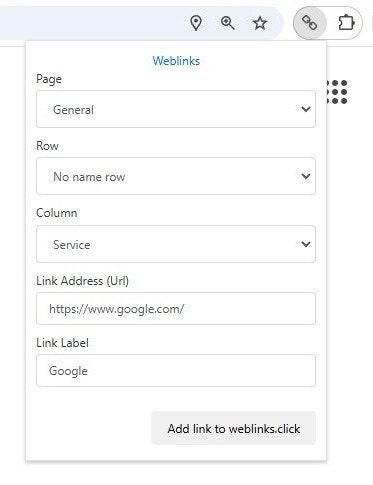Open the Page dropdown showing General
Viewport: 373px width, 485px height.
click(x=176, y=109)
